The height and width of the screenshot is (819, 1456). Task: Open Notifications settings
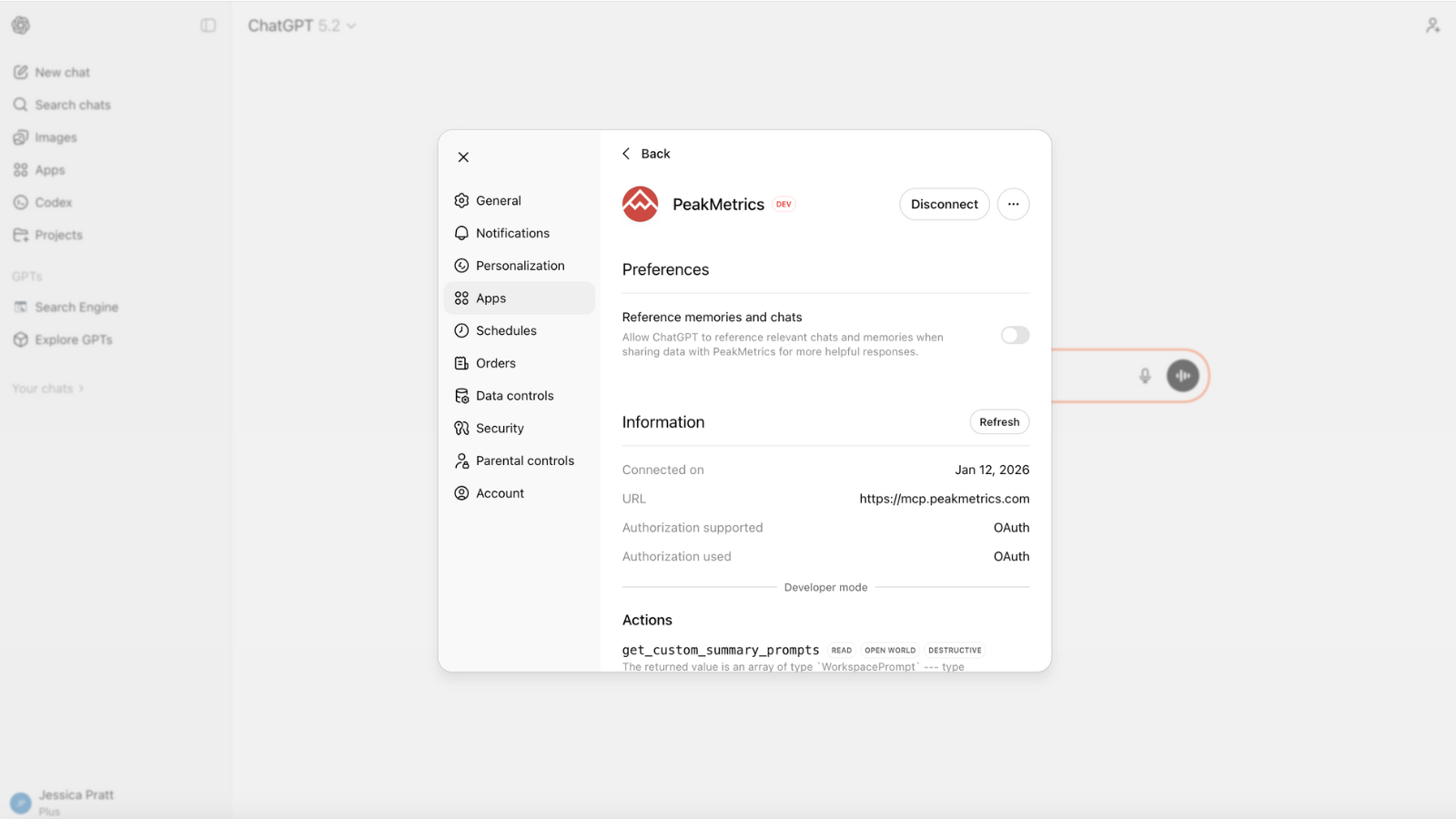[x=511, y=233]
